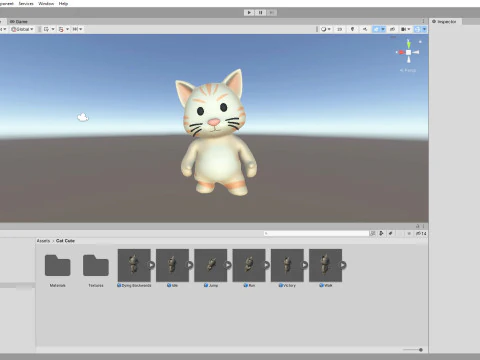Open the Help menu
This screenshot has height=360, width=480.
click(x=63, y=3)
